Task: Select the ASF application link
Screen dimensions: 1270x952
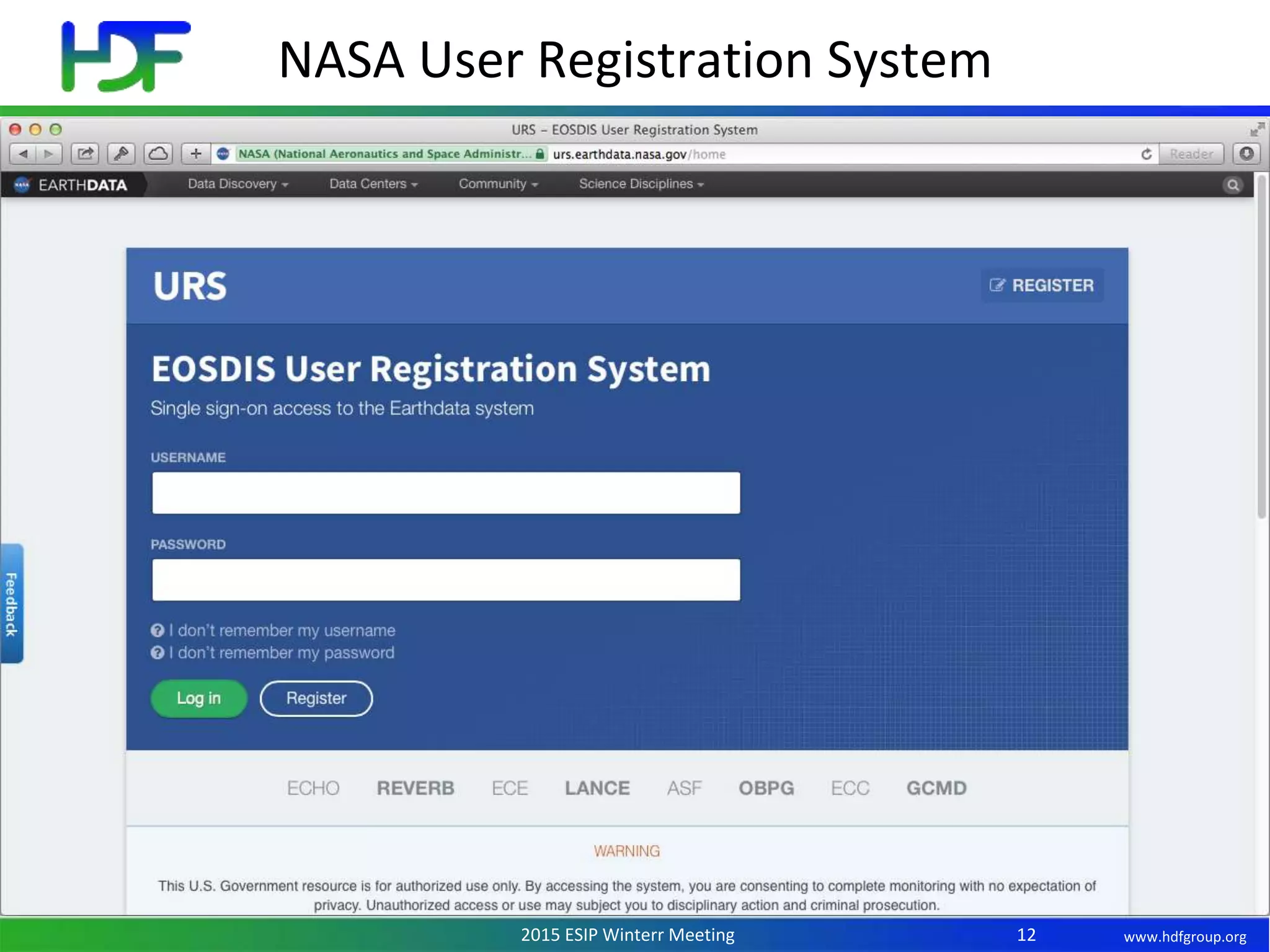Action: [684, 788]
